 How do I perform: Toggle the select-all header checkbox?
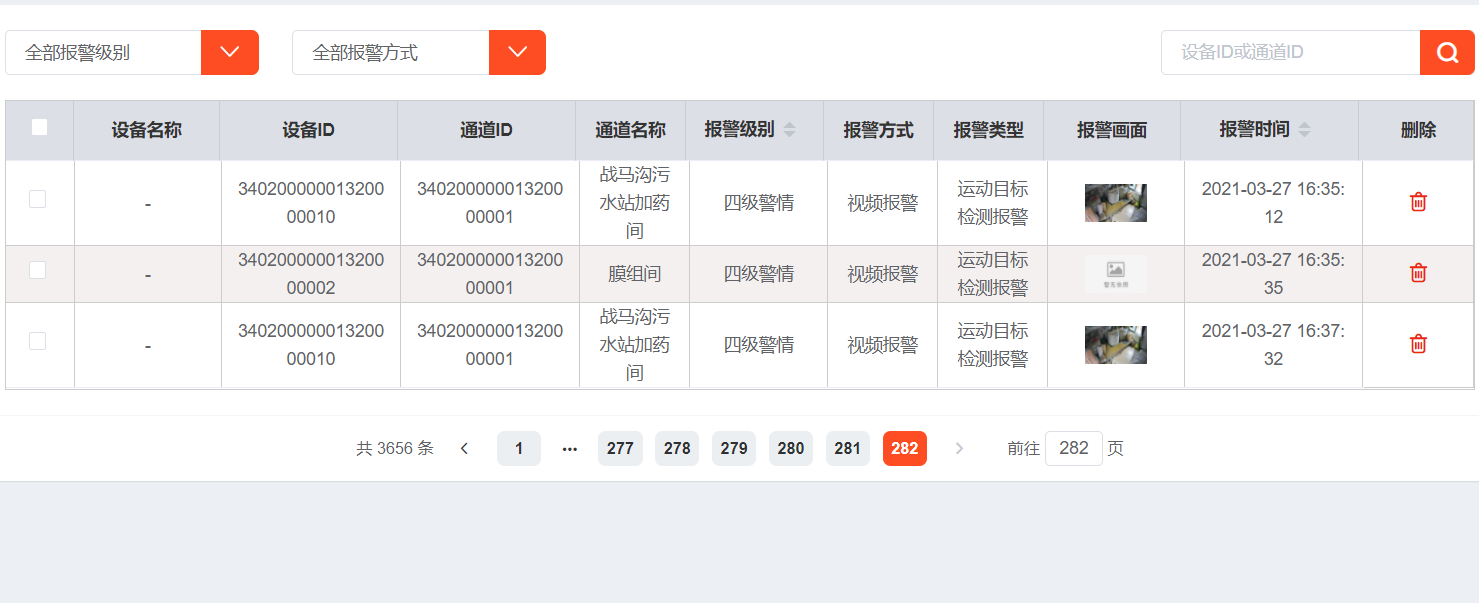[x=39, y=127]
